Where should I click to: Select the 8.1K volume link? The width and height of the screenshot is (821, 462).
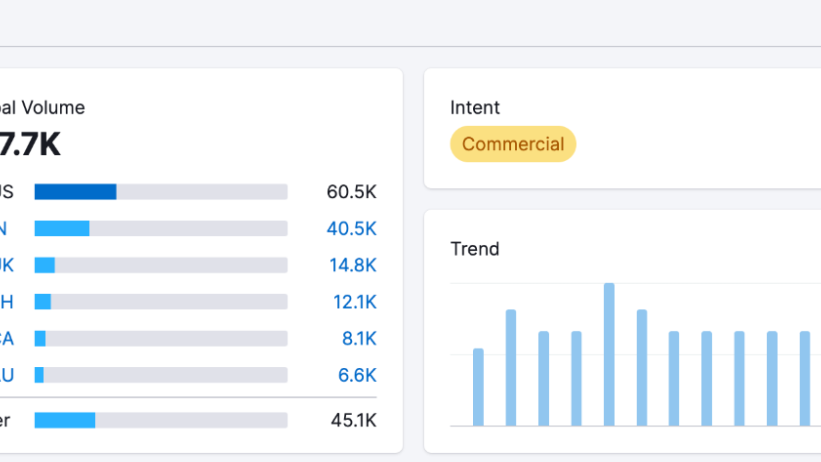(x=358, y=339)
